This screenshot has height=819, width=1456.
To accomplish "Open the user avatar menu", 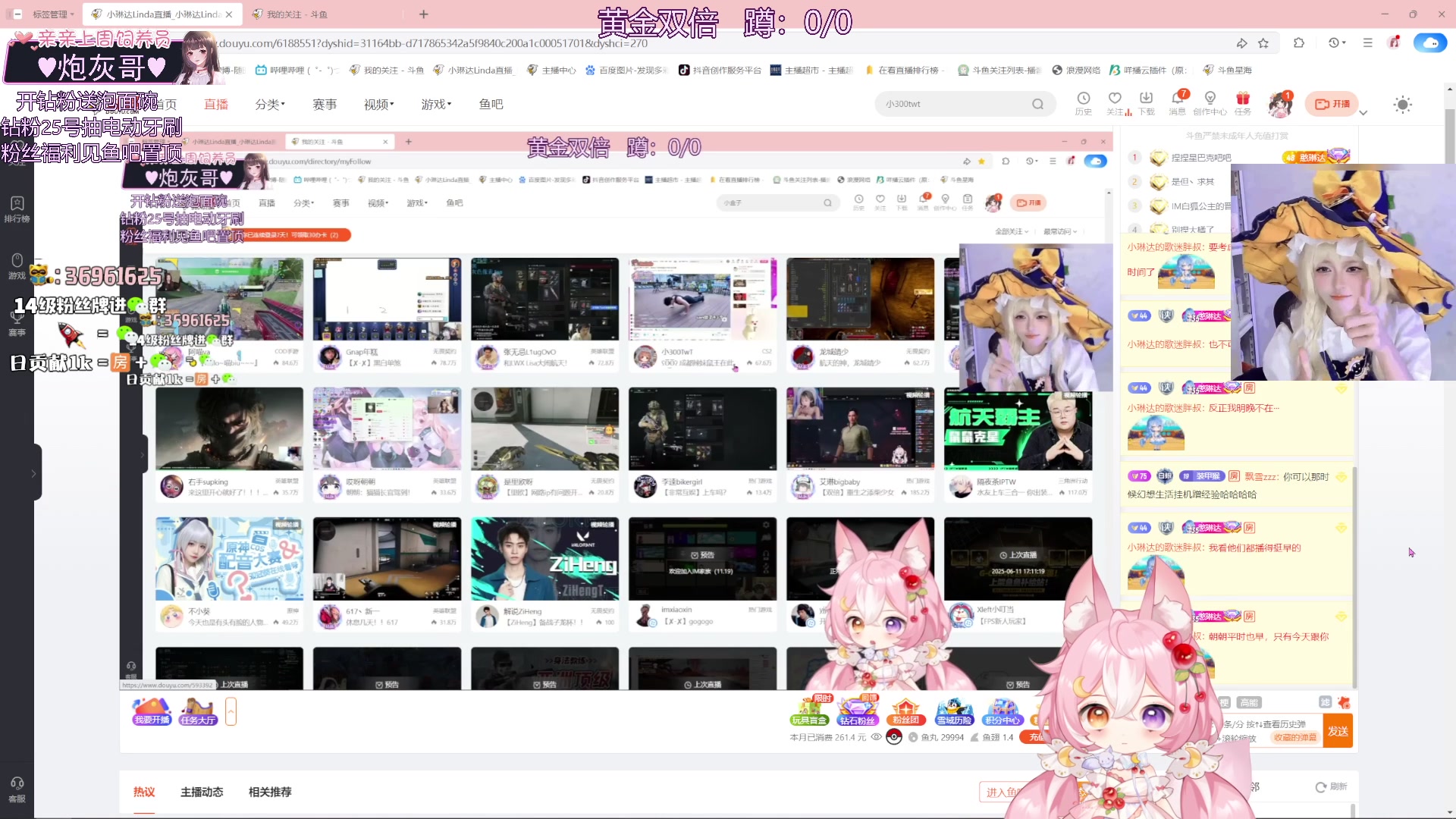I will pos(1280,105).
